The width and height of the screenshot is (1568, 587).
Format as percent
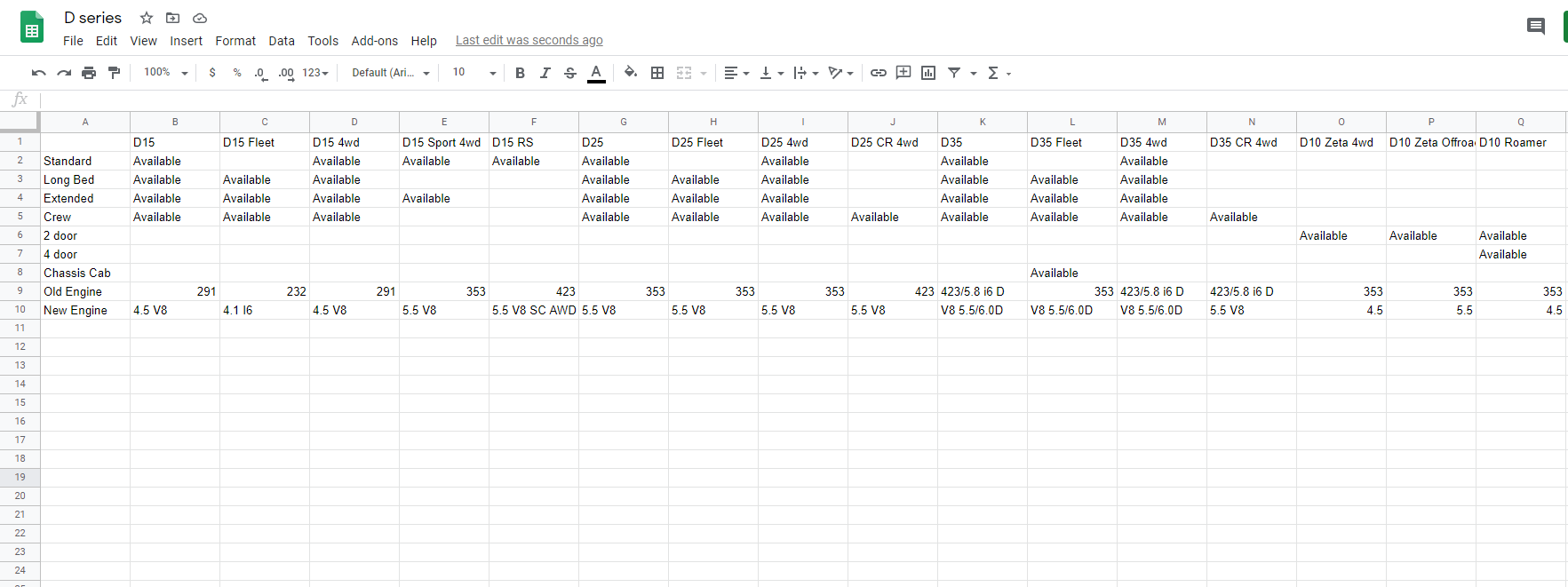[x=237, y=73]
